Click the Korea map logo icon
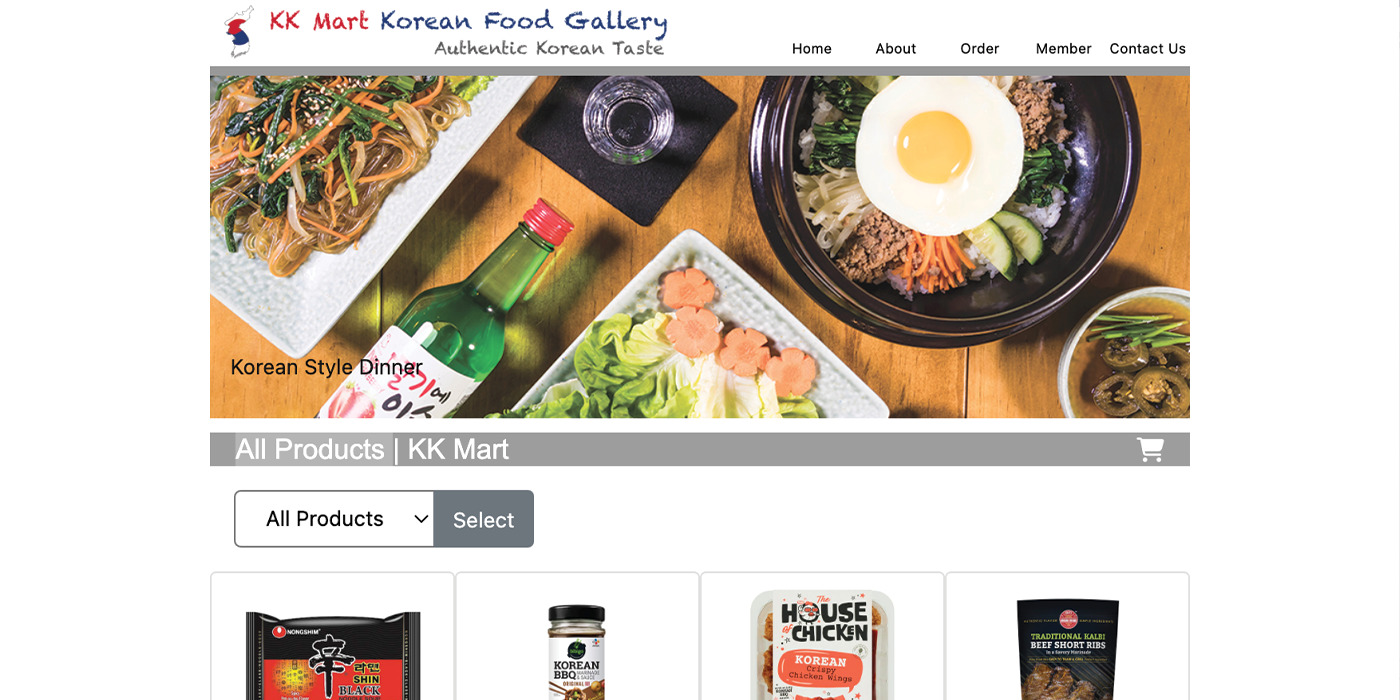This screenshot has height=700, width=1400. (238, 32)
